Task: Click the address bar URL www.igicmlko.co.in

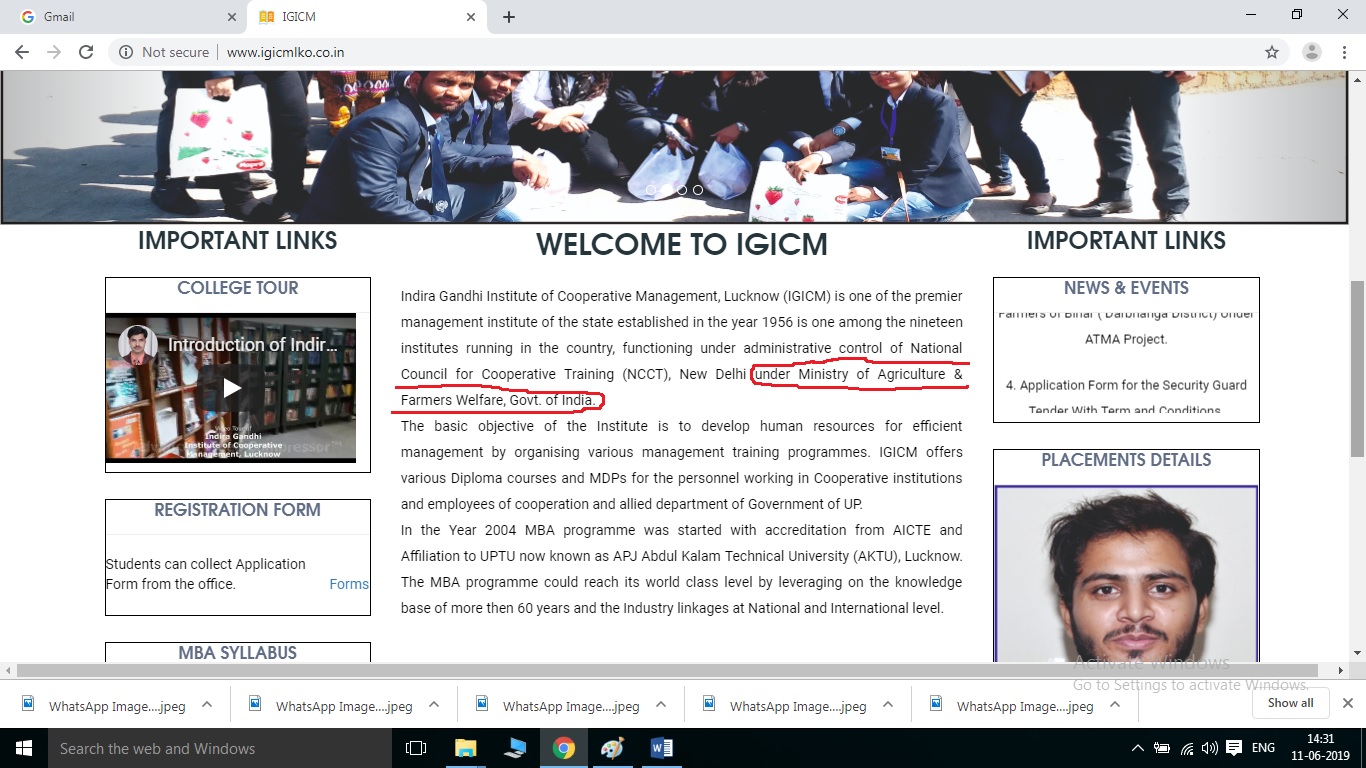Action: coord(286,52)
